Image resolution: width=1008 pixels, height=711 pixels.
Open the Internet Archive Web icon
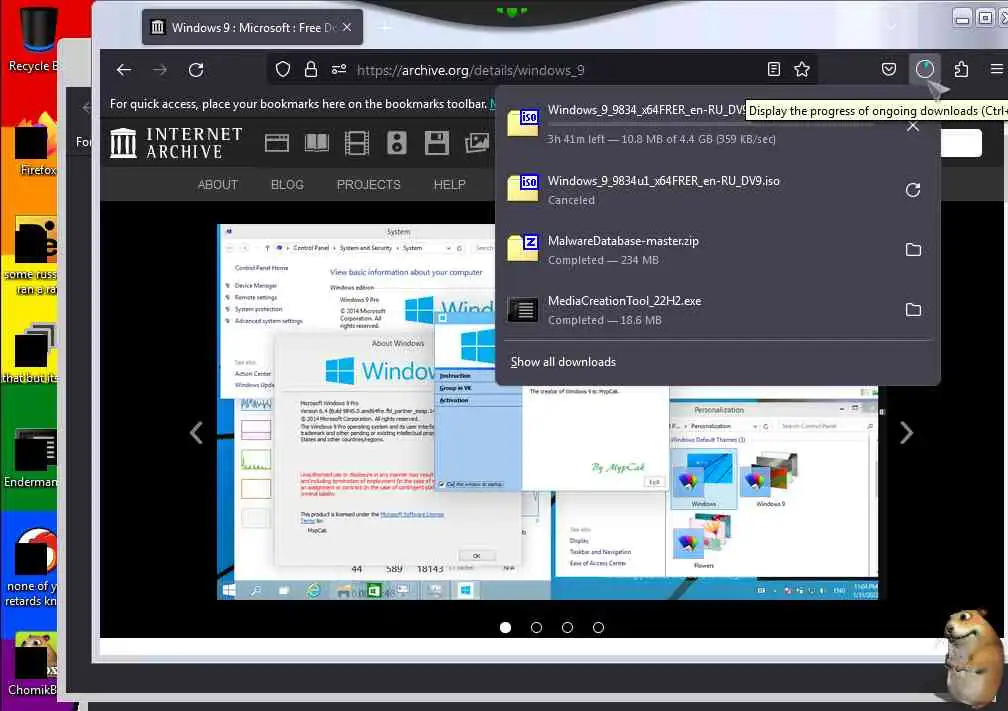coord(277,143)
